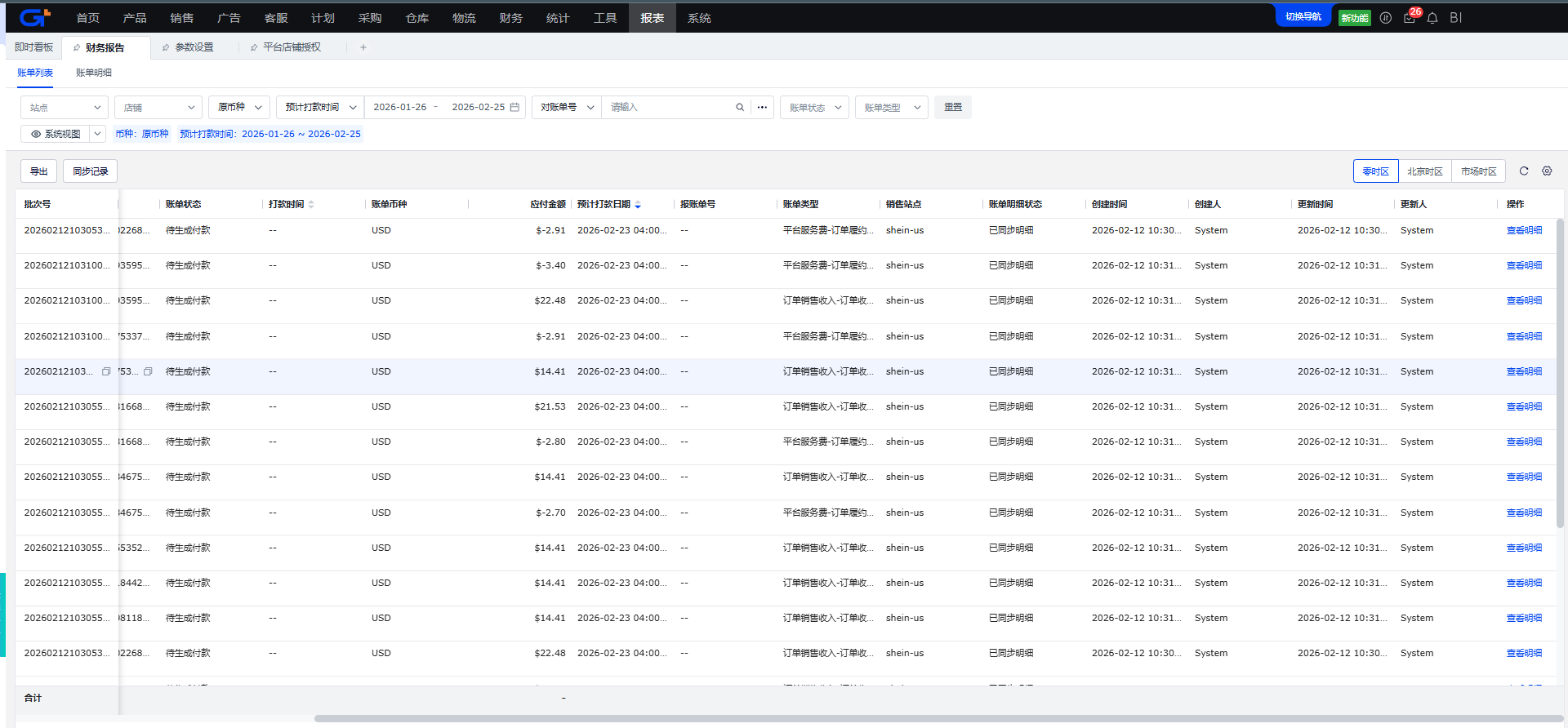Click the refresh icon above the table
1568x728 pixels.
point(1523,171)
